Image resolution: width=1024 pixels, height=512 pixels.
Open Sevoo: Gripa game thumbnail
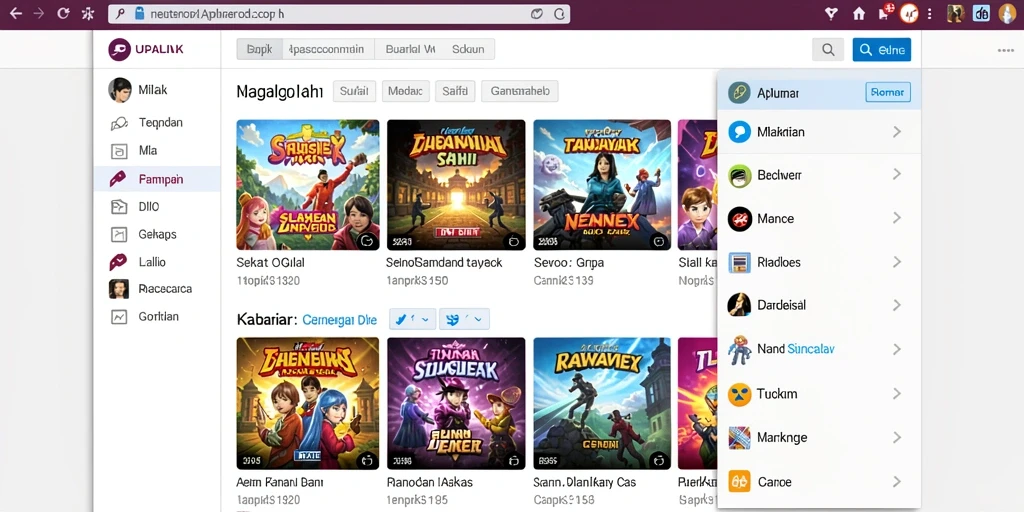point(602,185)
